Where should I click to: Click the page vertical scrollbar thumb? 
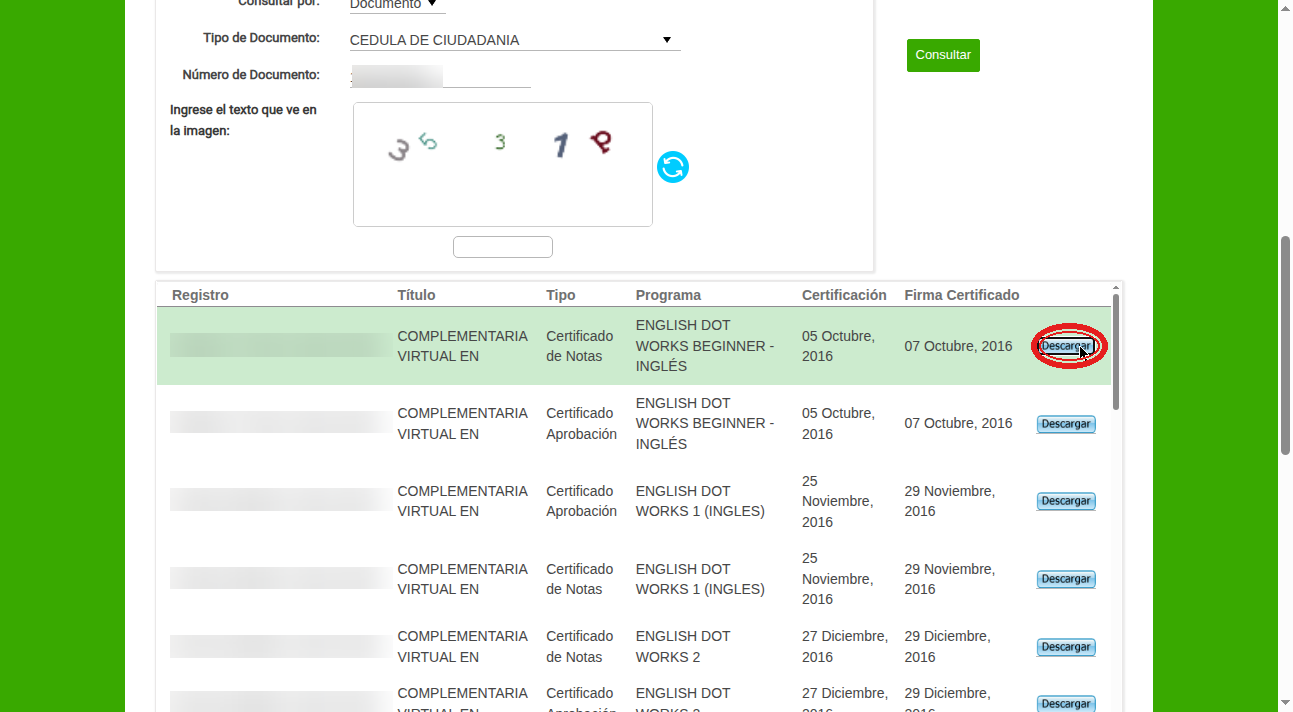coord(1286,345)
